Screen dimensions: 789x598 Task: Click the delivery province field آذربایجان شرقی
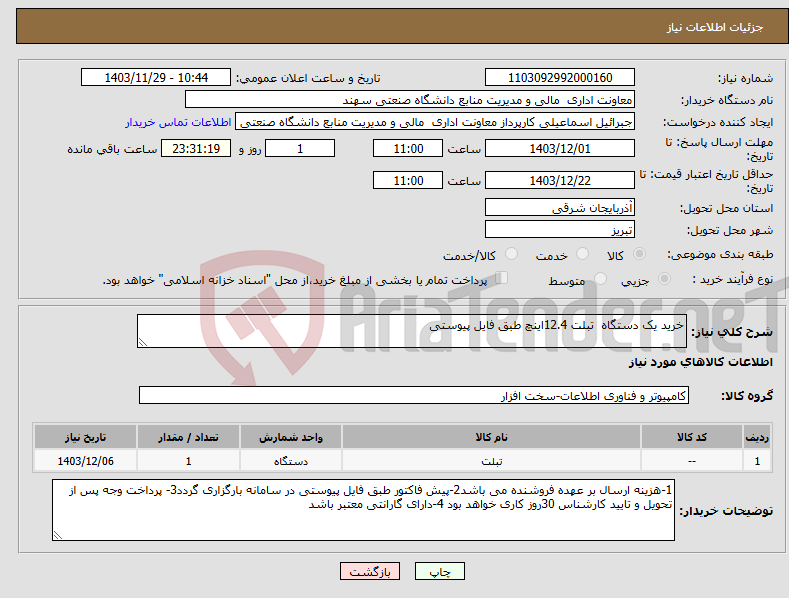(560, 207)
